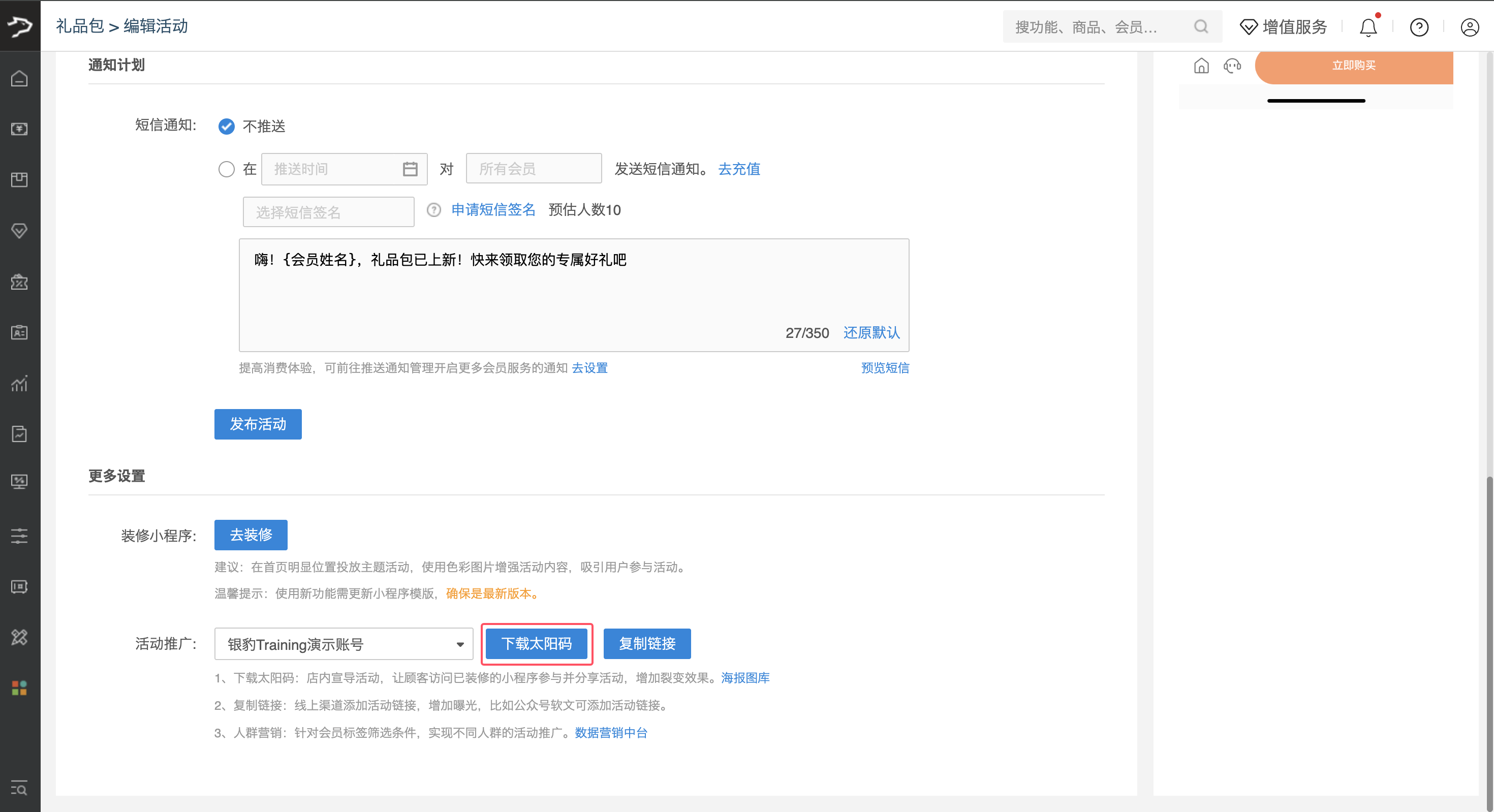Image resolution: width=1494 pixels, height=812 pixels.
Task: Open the sliders settings icon in sidebar
Action: click(20, 536)
